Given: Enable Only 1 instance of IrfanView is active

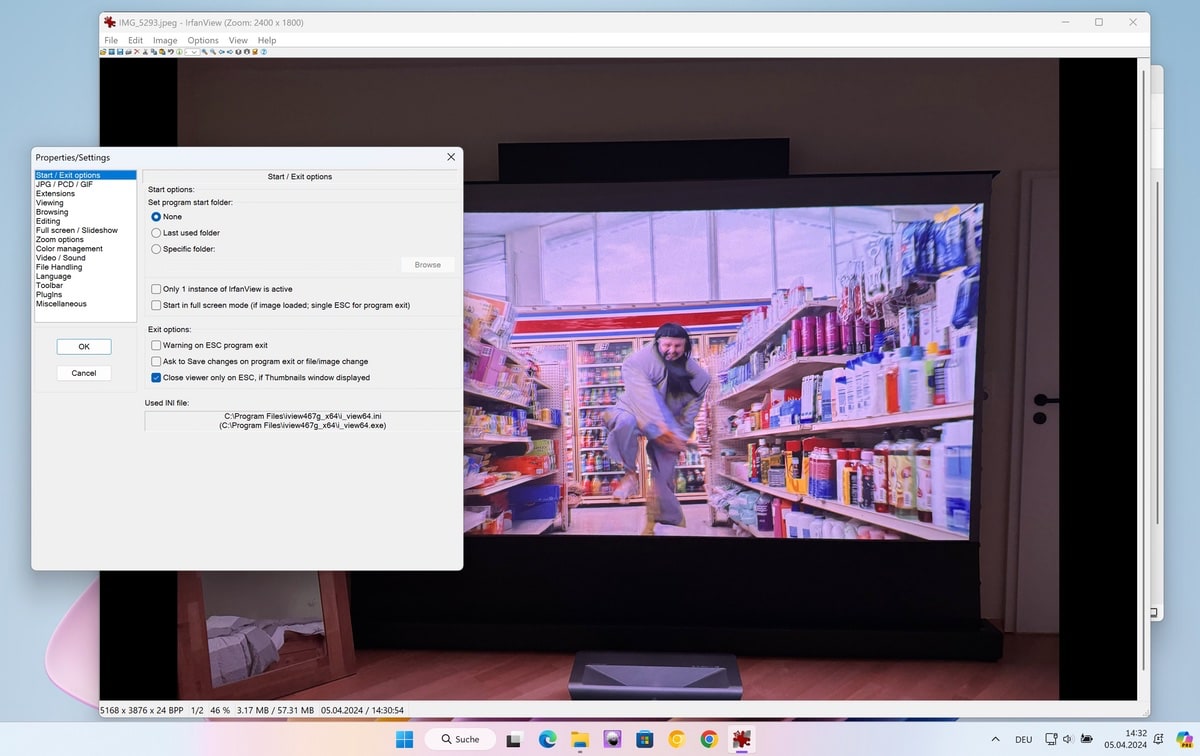Looking at the screenshot, I should click(x=156, y=289).
